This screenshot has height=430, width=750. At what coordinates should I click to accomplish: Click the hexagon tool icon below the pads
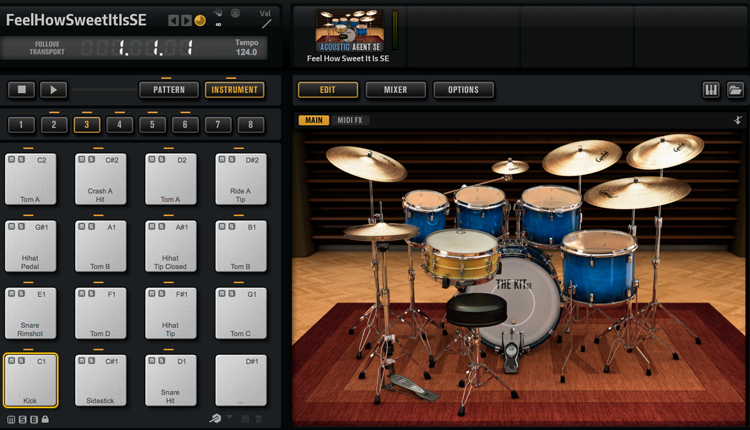pyautogui.click(x=215, y=419)
